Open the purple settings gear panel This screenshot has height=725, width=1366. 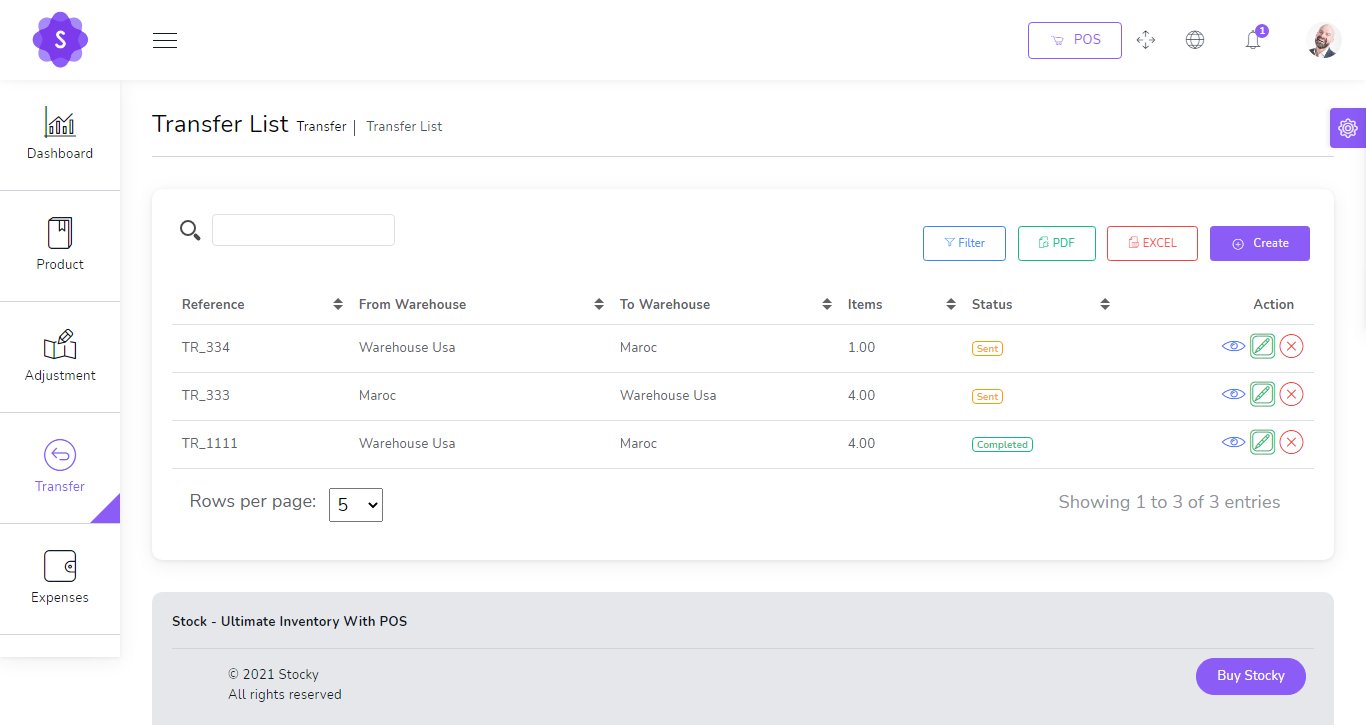point(1347,128)
